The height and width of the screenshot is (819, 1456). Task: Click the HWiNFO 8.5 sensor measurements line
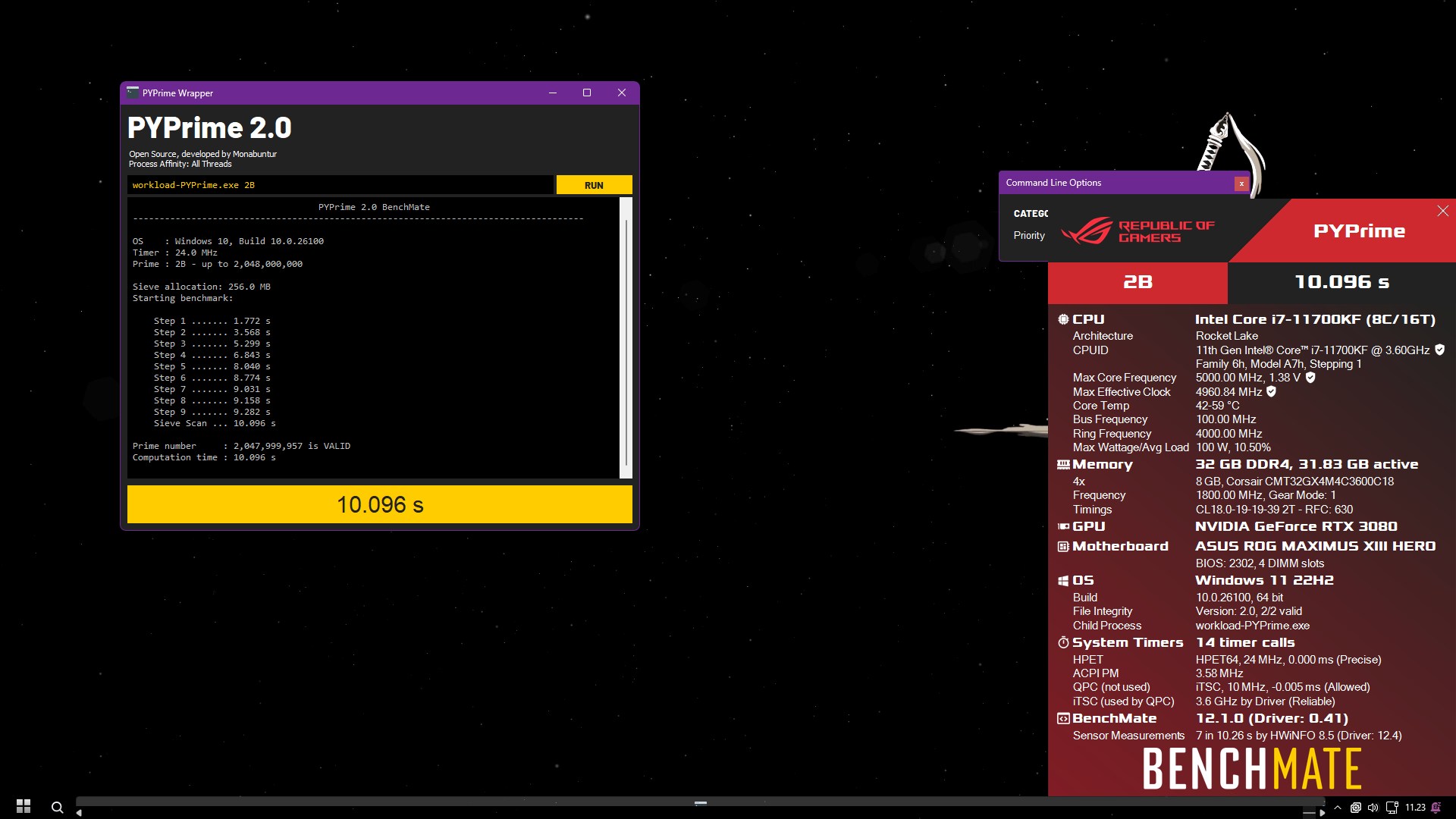coord(1298,736)
